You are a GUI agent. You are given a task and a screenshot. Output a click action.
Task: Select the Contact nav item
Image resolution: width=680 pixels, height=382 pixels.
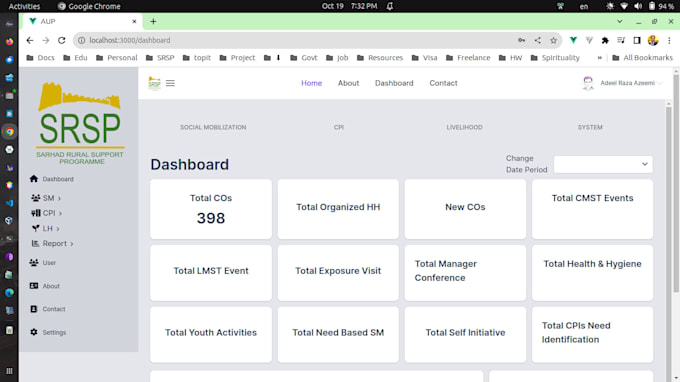point(443,83)
